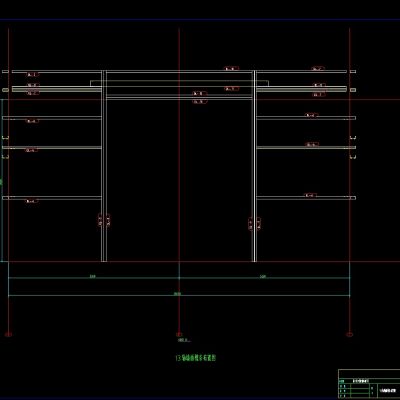The height and width of the screenshot is (400, 400).
Task: Pick the right half-span dimension text
Action: click(263, 276)
